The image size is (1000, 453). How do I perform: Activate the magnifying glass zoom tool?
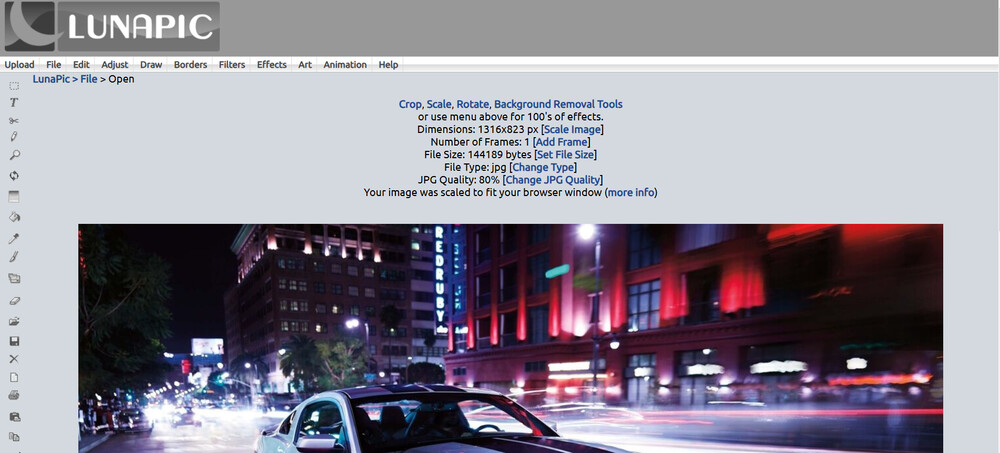pos(14,155)
